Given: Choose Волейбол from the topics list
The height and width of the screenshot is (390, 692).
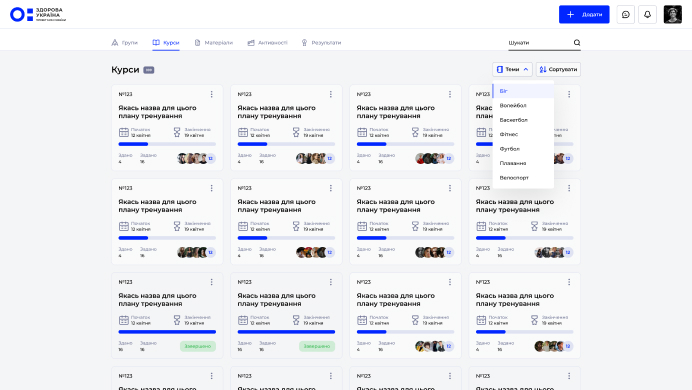Looking at the screenshot, I should coord(523,105).
